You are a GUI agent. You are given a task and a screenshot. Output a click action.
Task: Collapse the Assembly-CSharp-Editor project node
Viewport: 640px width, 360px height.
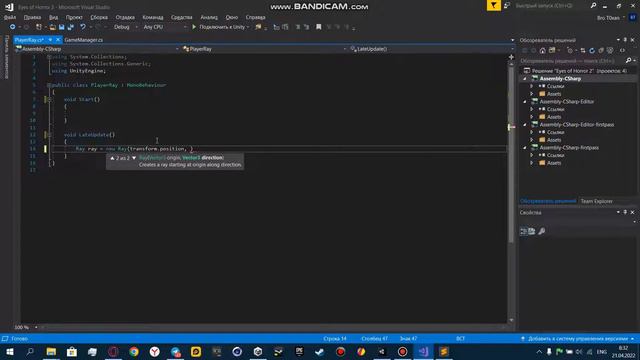click(x=525, y=102)
